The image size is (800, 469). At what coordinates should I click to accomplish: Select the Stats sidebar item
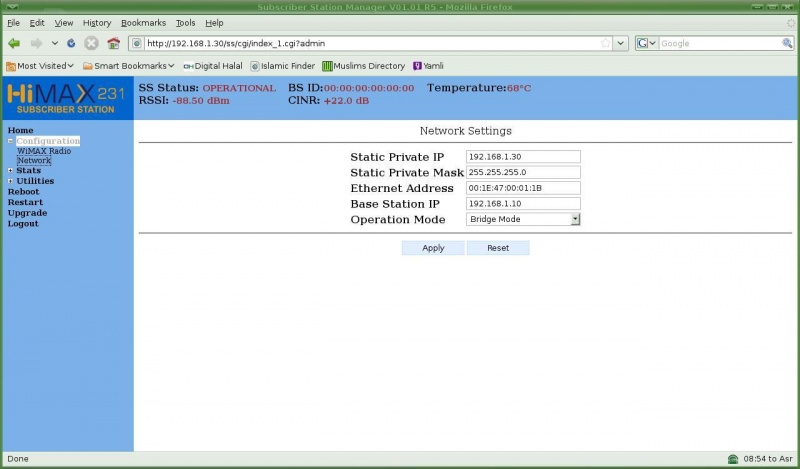pyautogui.click(x=29, y=170)
